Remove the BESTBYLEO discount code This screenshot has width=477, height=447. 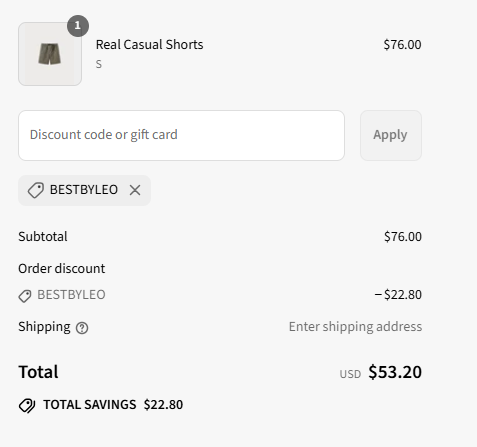(135, 190)
